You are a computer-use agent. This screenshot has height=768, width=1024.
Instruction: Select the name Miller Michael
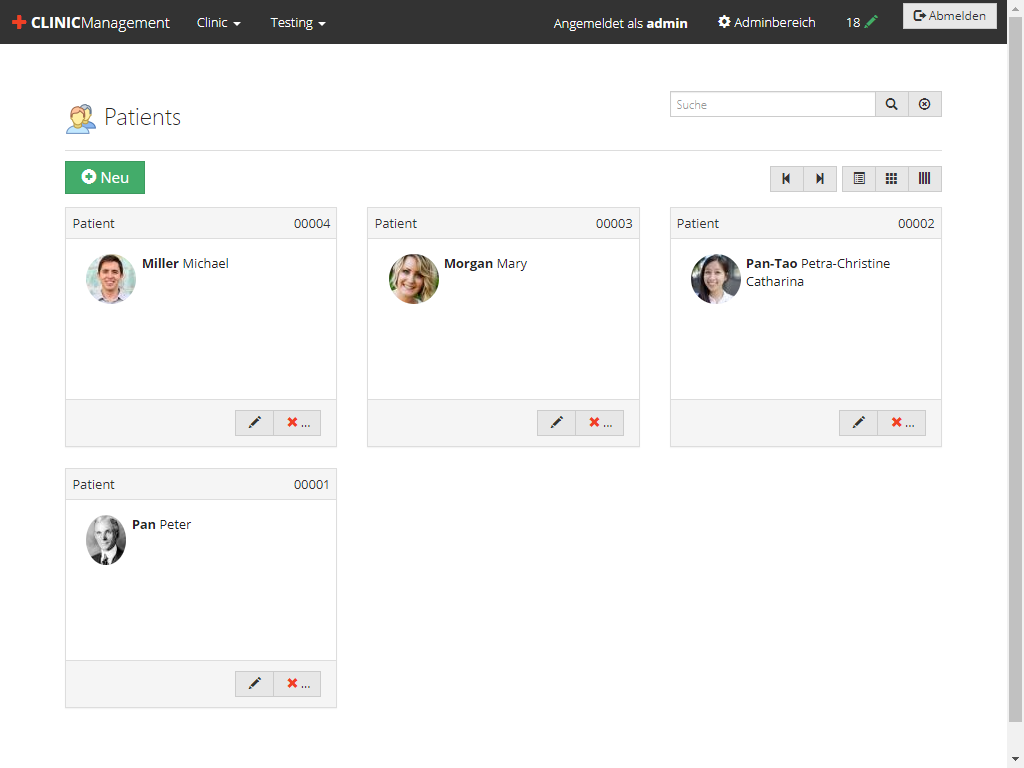(x=185, y=264)
